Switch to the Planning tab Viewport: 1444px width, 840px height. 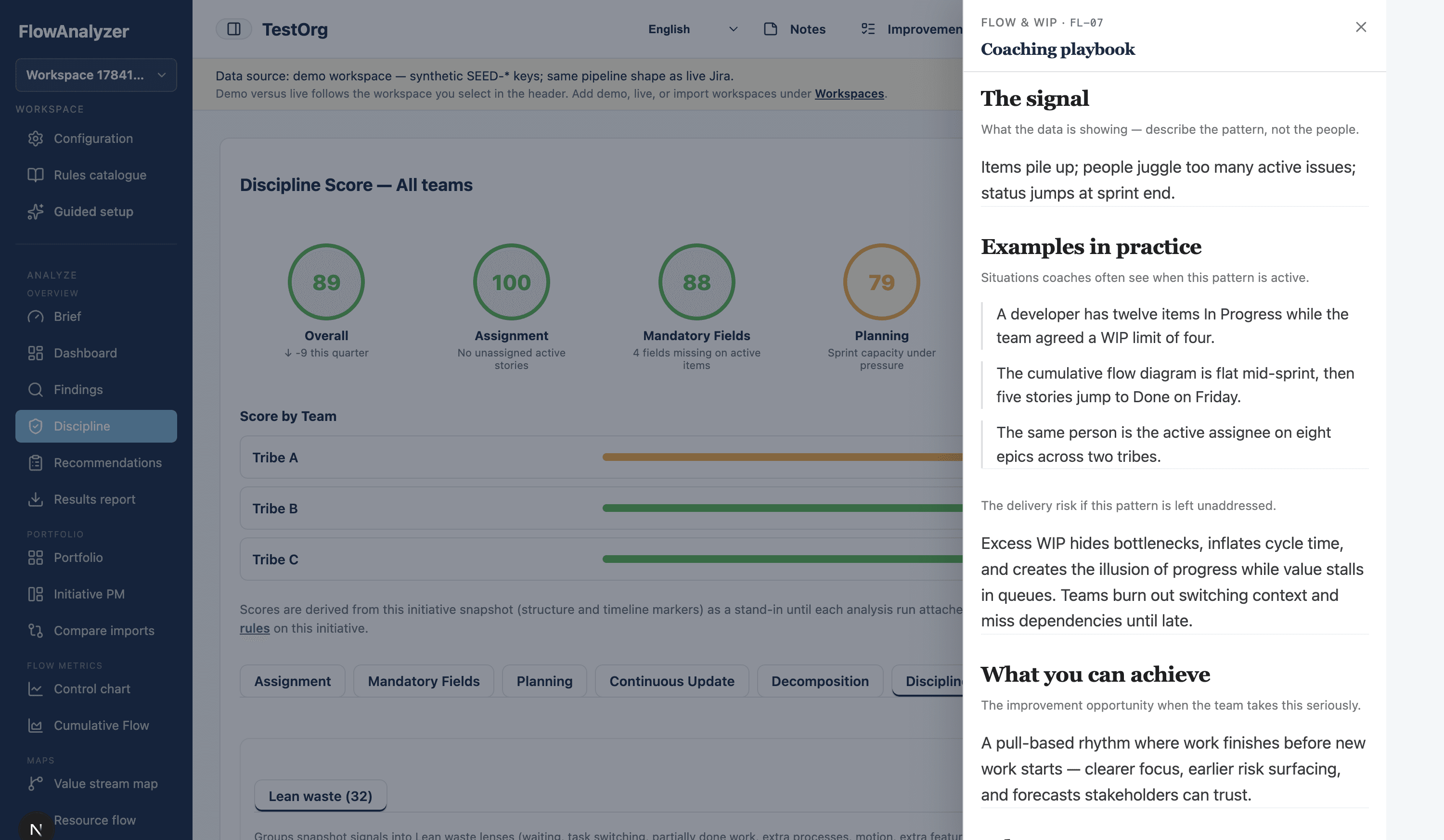pyautogui.click(x=544, y=681)
